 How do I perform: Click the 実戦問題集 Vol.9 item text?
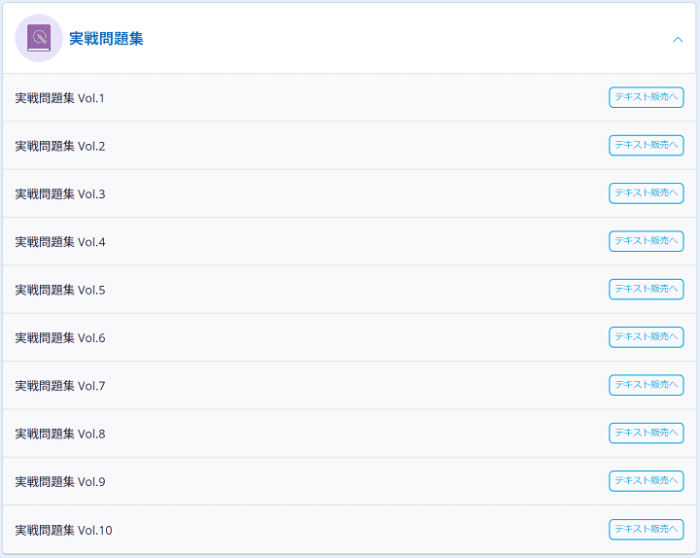click(x=60, y=482)
